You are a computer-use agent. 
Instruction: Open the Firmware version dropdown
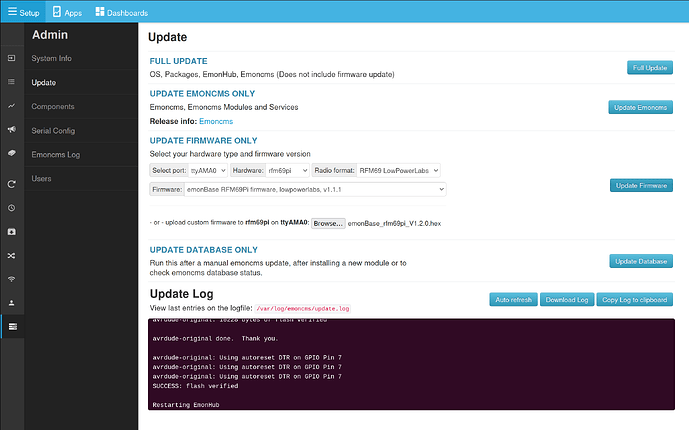(315, 190)
